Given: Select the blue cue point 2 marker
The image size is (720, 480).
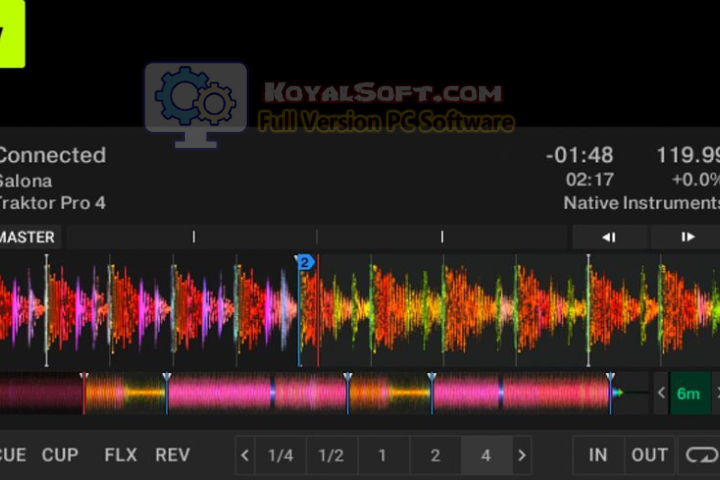Looking at the screenshot, I should tap(304, 262).
